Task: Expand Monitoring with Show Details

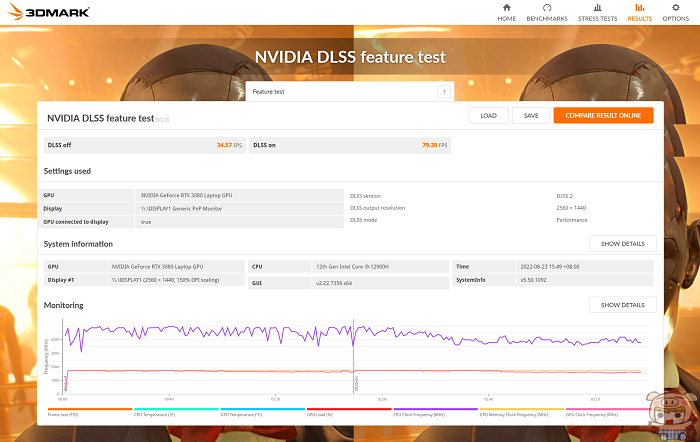Action: pos(623,305)
